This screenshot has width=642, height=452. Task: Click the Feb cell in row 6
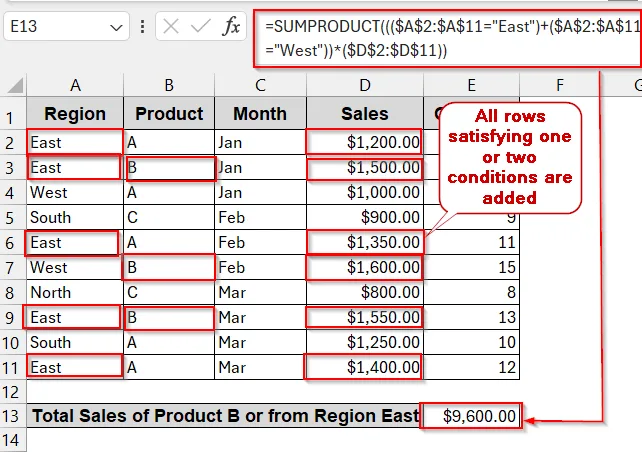tap(260, 242)
